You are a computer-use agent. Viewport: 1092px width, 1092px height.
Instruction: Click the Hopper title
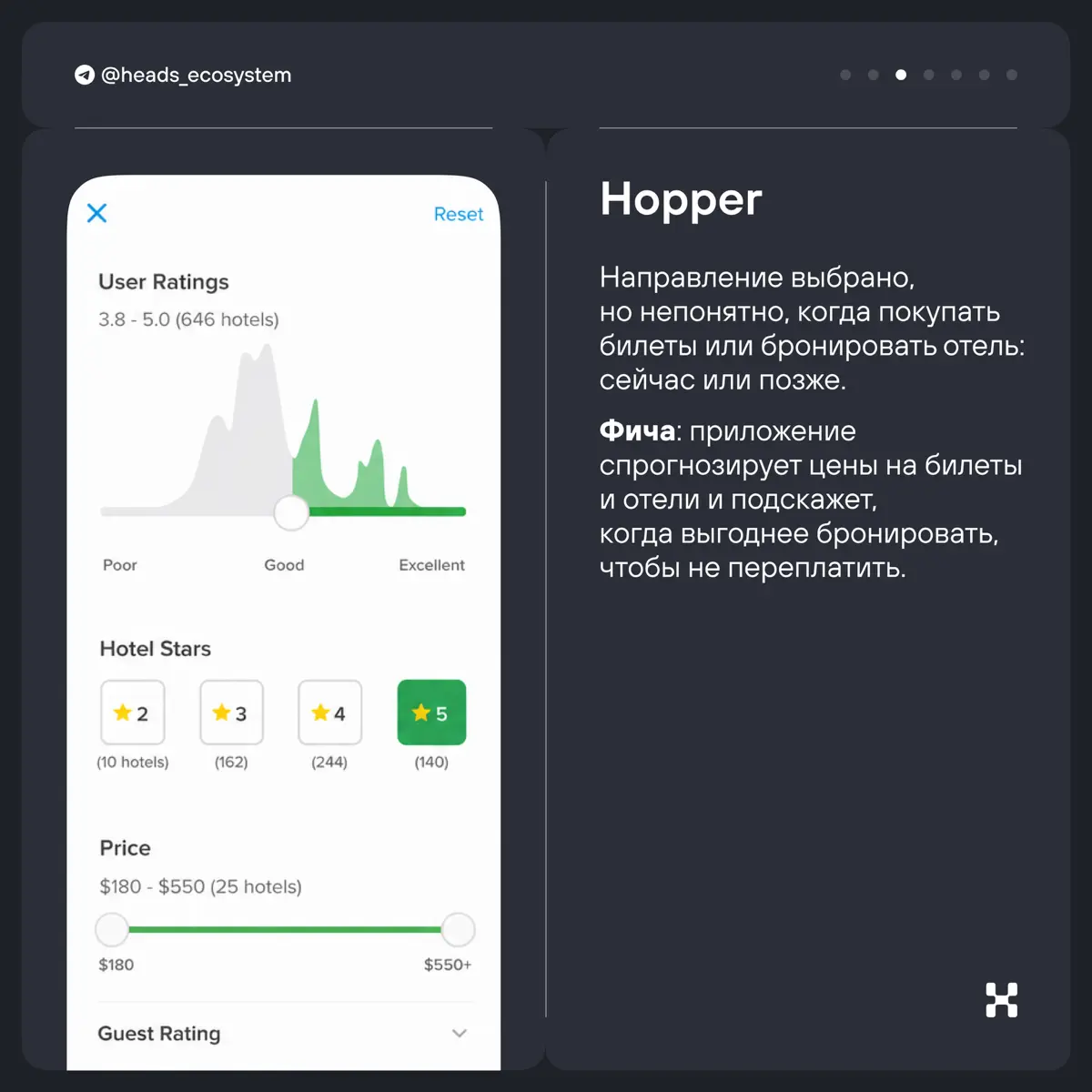(681, 200)
